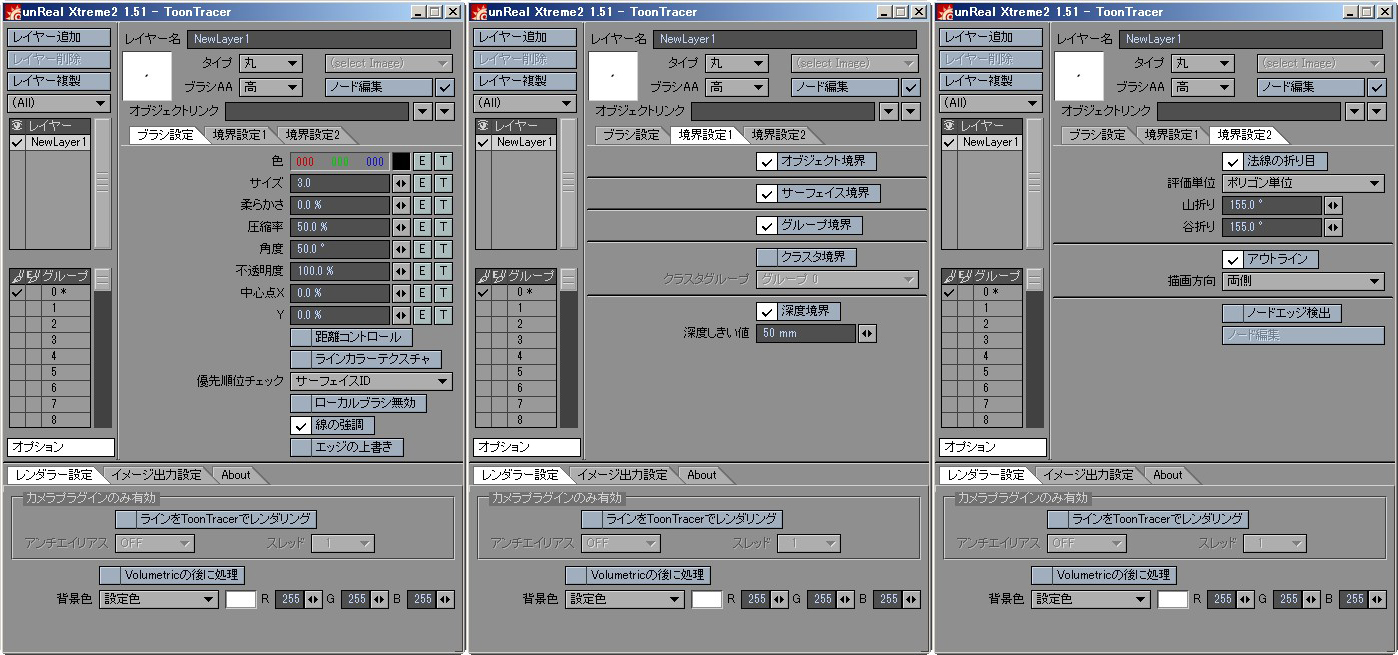The height and width of the screenshot is (655, 1398).
Task: Click ノード編集 button in left window
Action: click(379, 87)
